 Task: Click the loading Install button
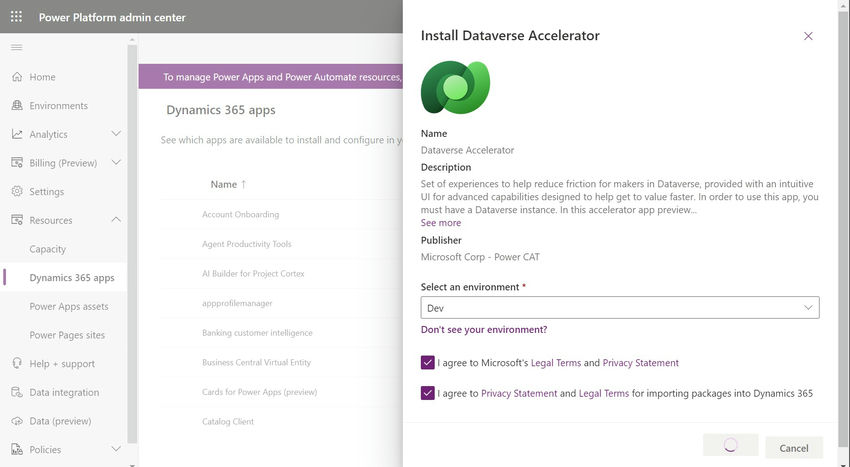pos(730,445)
